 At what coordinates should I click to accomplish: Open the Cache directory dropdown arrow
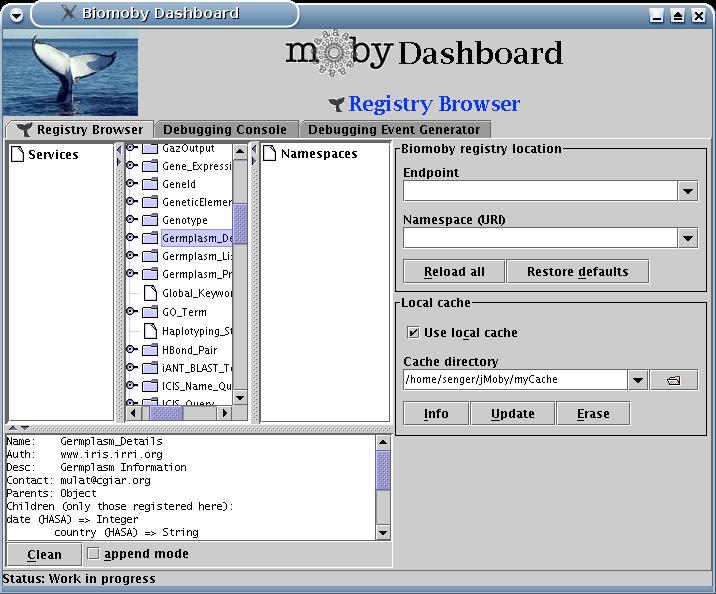637,380
